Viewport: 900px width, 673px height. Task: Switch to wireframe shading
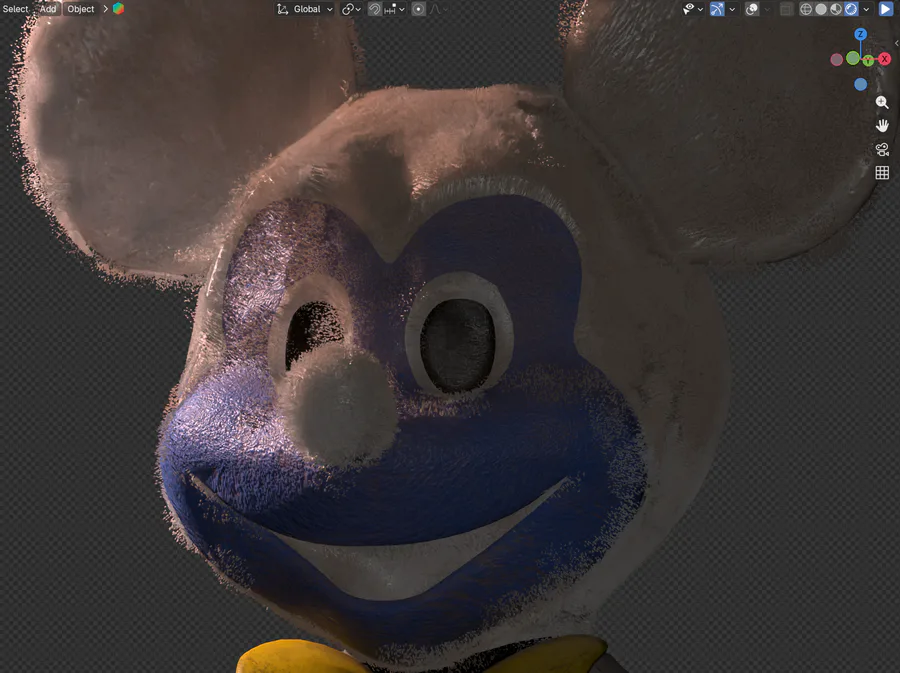[806, 9]
